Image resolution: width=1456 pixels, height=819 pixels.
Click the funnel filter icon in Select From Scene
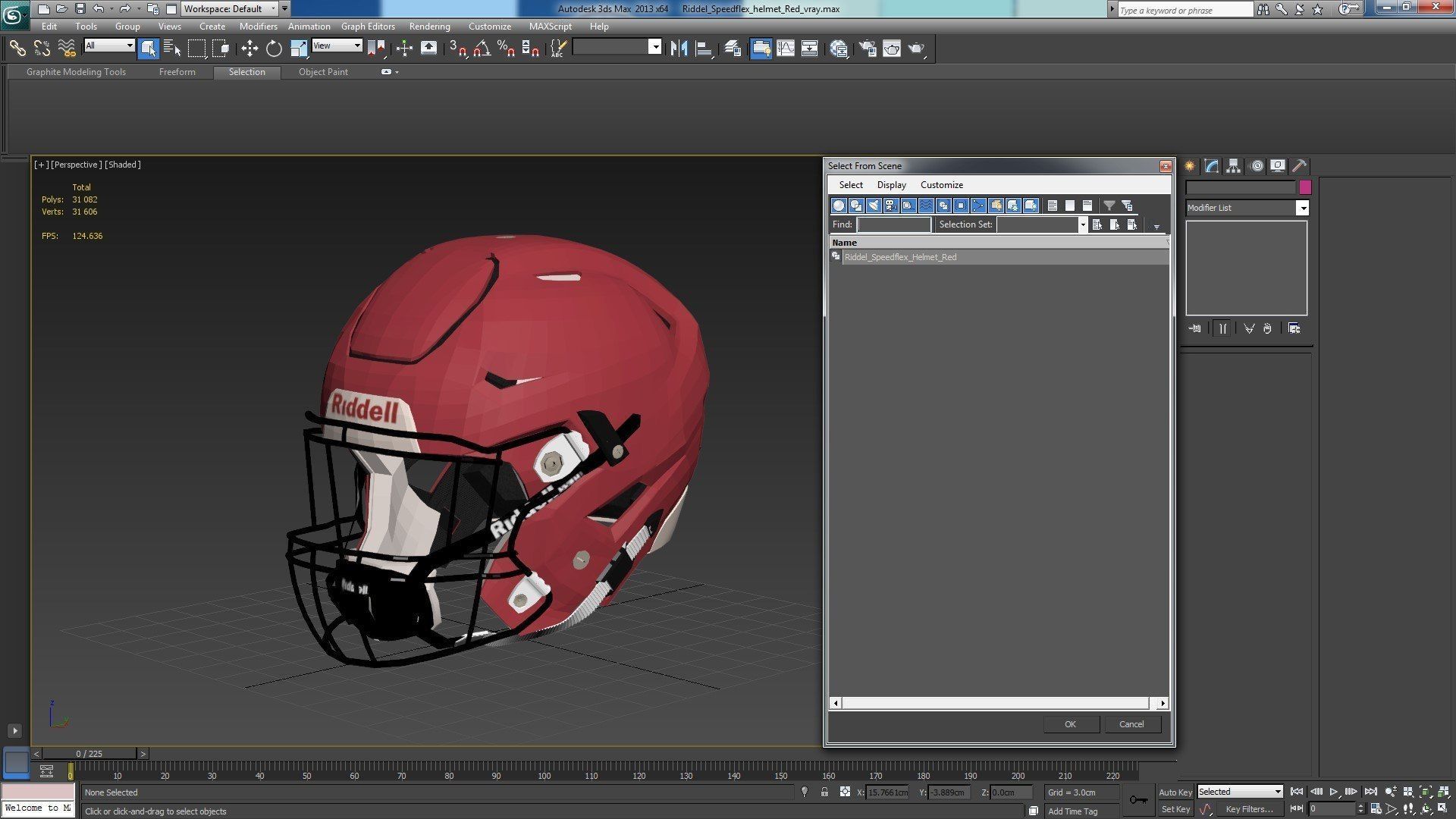tap(1109, 206)
